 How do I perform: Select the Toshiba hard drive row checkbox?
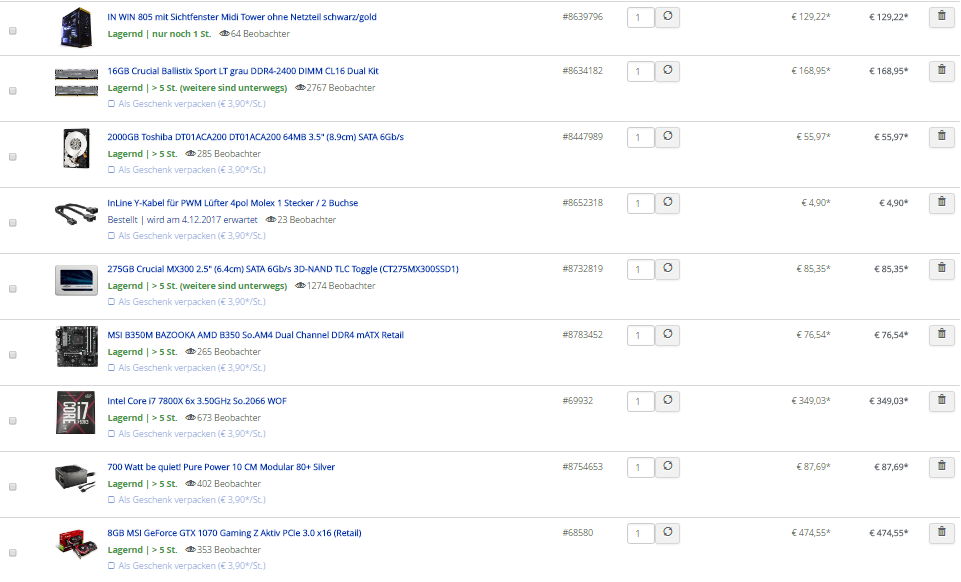(13, 157)
